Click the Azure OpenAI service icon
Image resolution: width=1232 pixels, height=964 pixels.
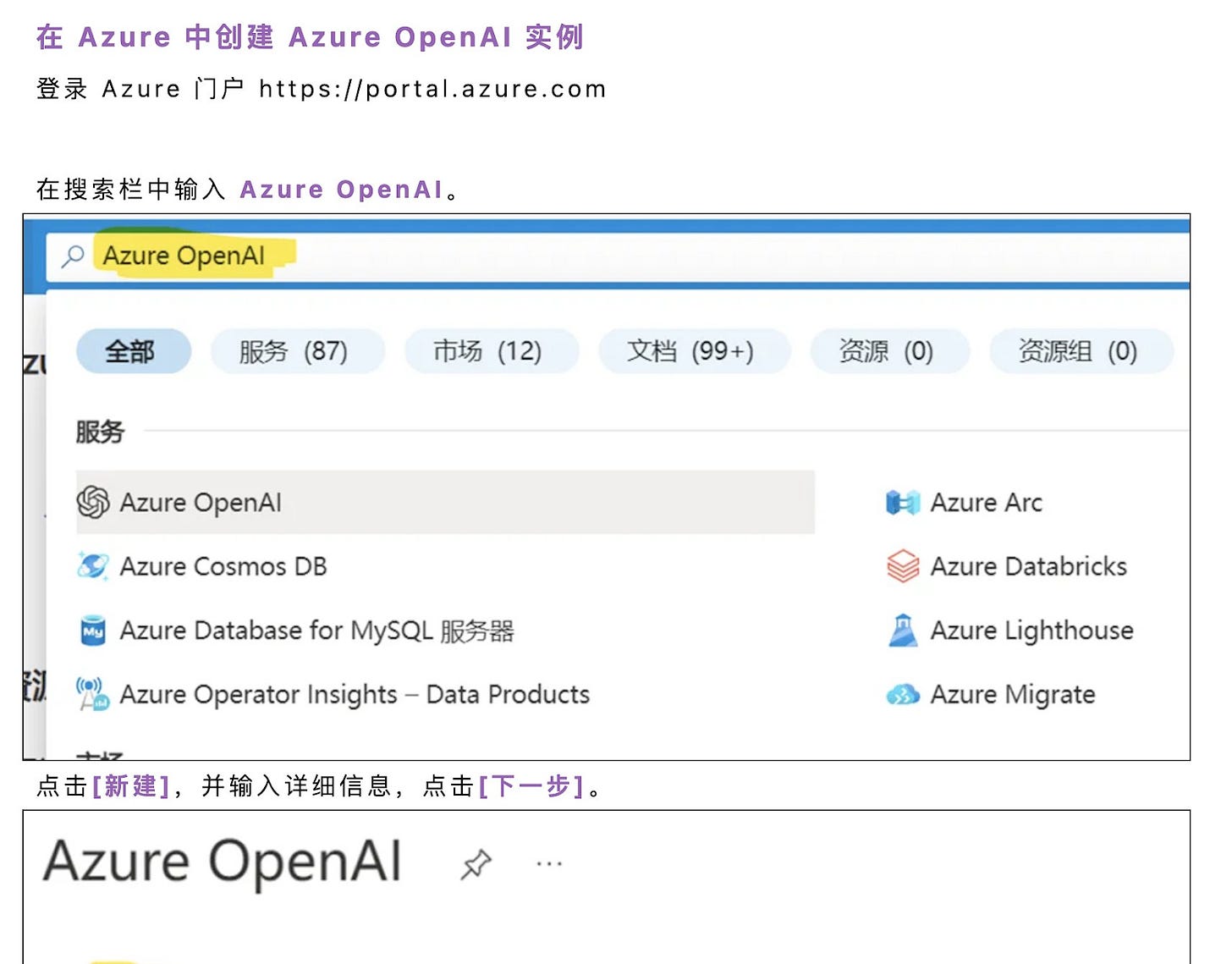(x=93, y=502)
